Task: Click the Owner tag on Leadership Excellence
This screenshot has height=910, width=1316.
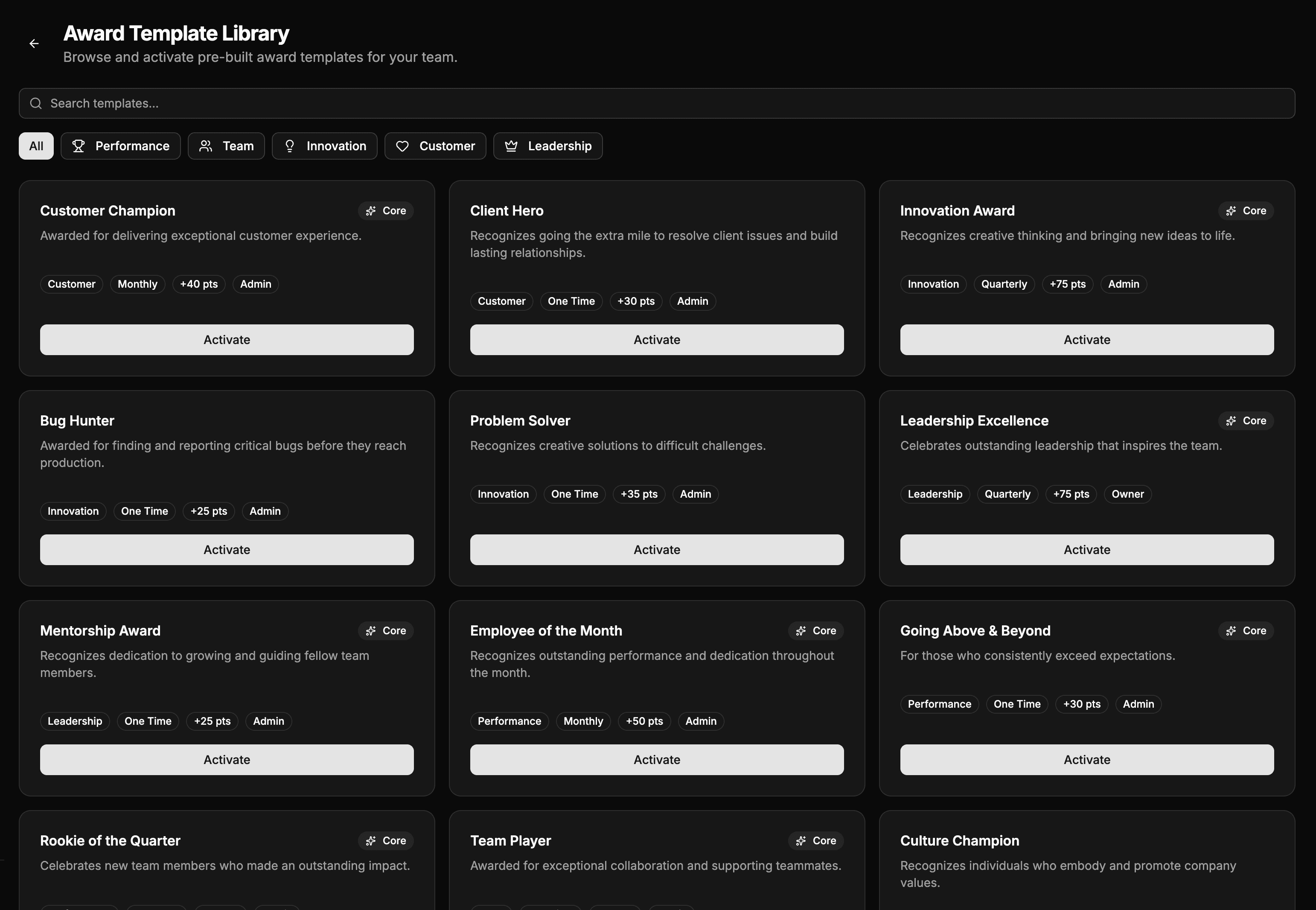Action: (1127, 494)
